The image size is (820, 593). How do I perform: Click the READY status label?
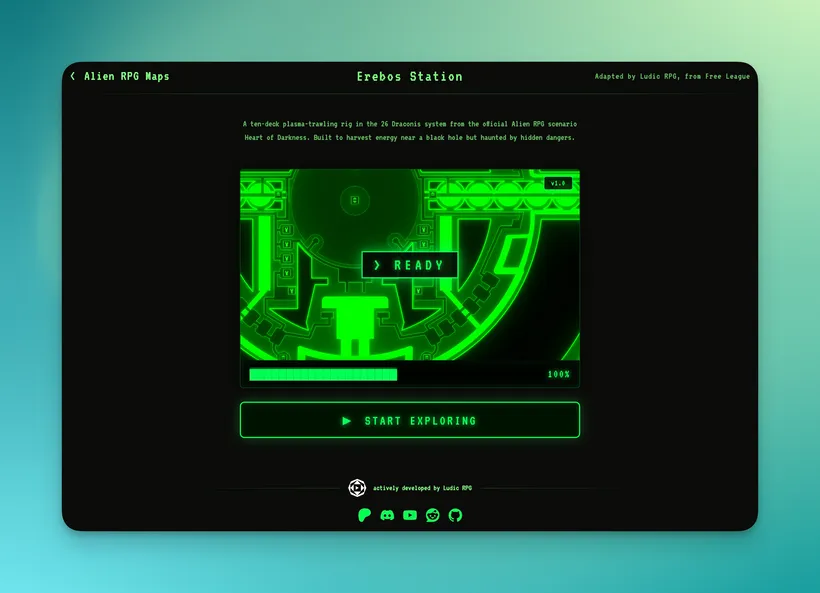[x=410, y=265]
